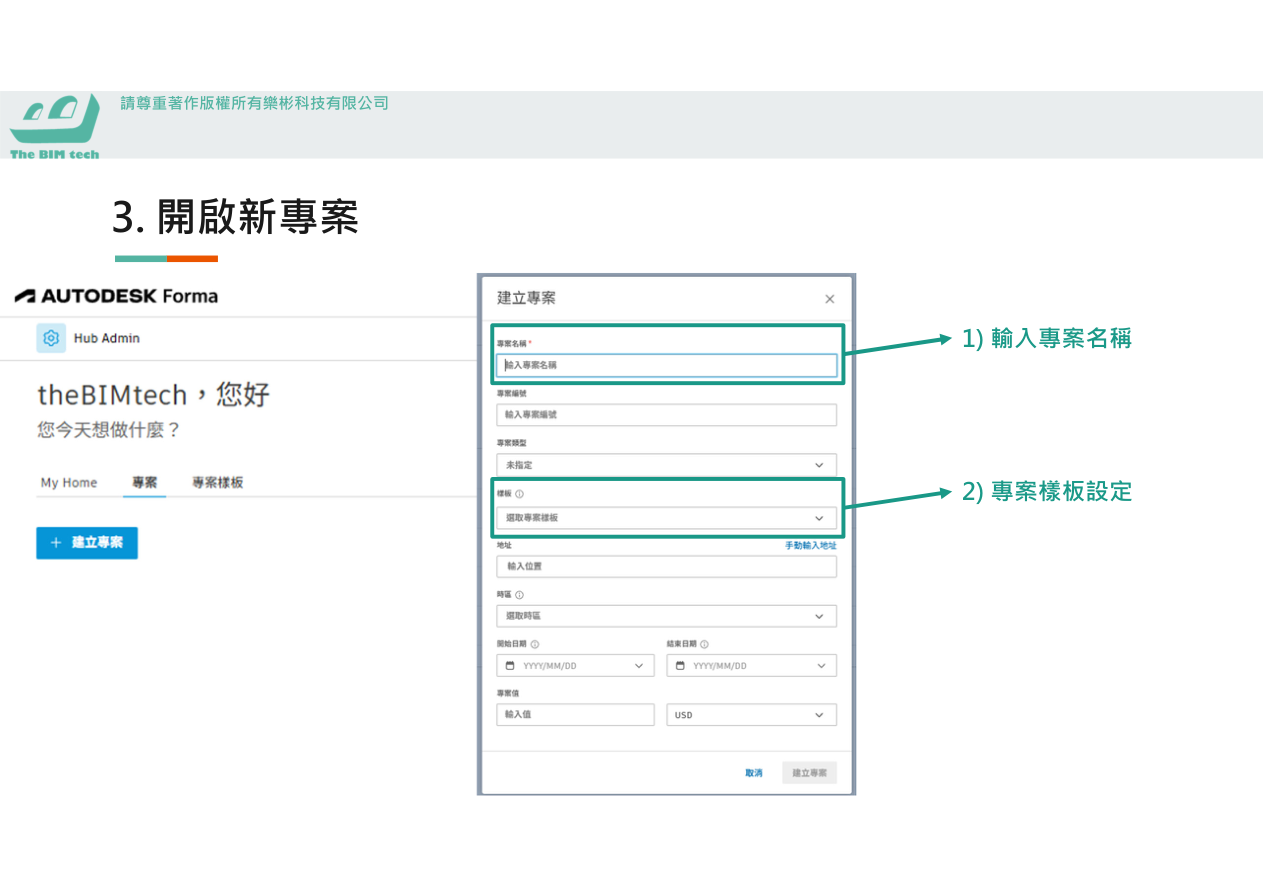Viewport: 1263px width, 893px height.
Task: Click 取消 in the dialog footer
Action: 753,773
